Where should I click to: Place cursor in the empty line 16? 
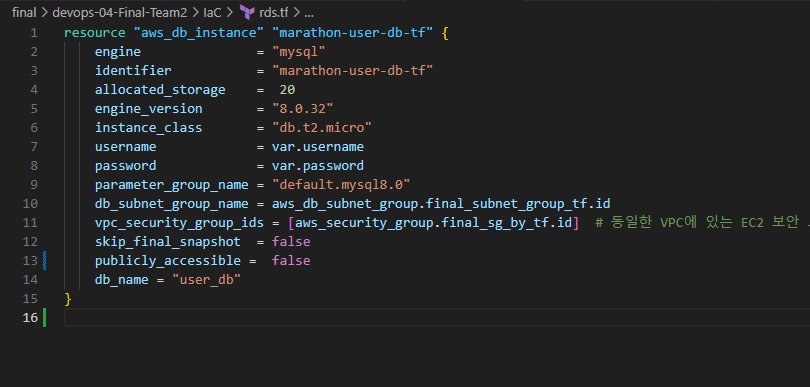click(x=437, y=317)
